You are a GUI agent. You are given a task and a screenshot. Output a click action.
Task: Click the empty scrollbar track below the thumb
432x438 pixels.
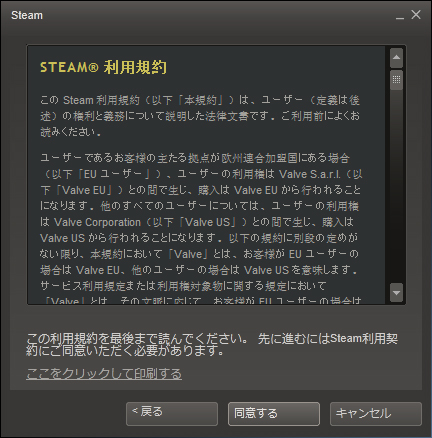point(396,187)
